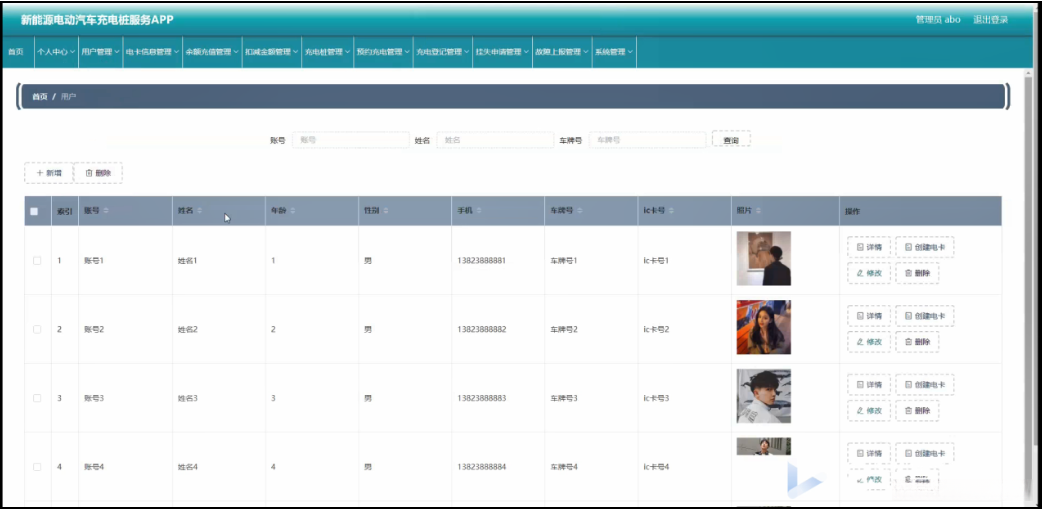Click 创建电卡 for row 账号2
Screen dimensions: 1046x510
925,315
